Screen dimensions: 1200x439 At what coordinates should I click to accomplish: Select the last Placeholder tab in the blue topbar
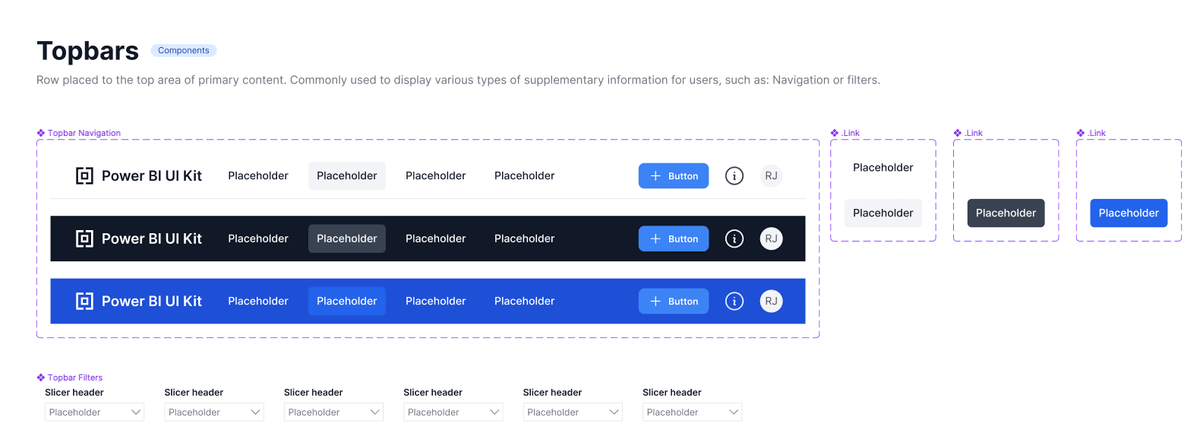click(x=524, y=301)
